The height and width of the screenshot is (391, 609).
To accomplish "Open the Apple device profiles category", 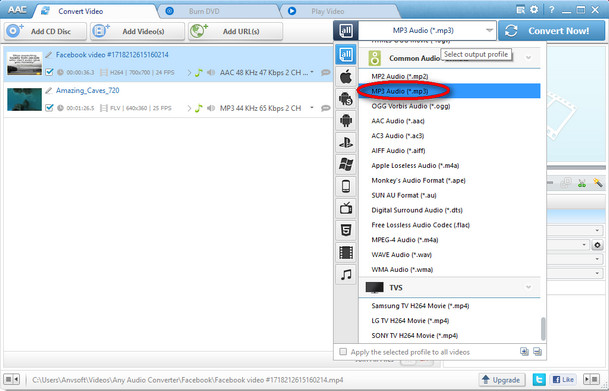I will tap(346, 76).
